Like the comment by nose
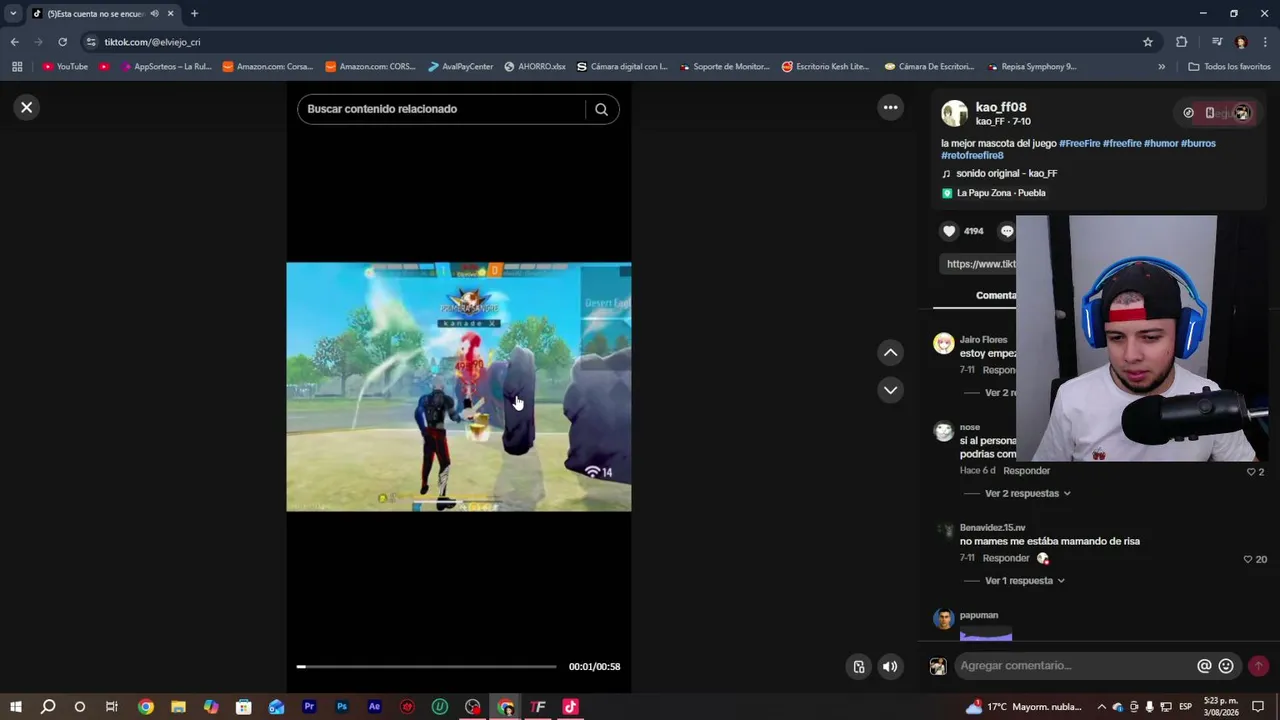The width and height of the screenshot is (1280, 720). pyautogui.click(x=1251, y=472)
